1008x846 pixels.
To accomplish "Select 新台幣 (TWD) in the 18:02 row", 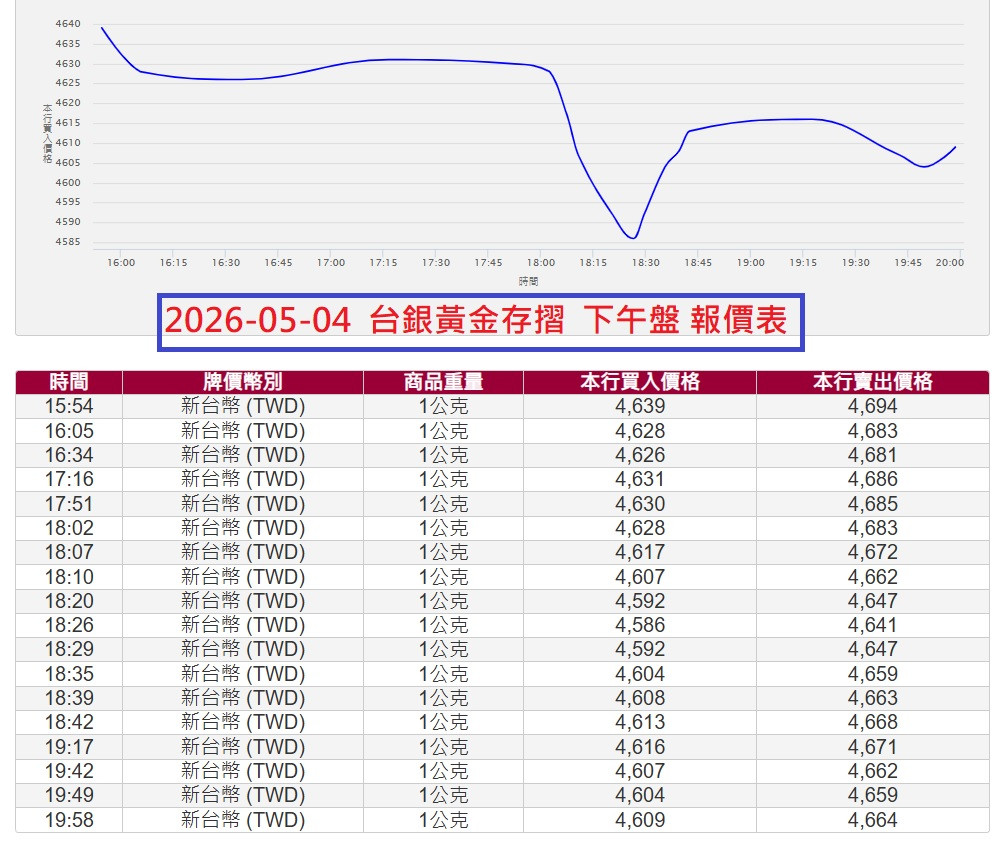I will [242, 528].
